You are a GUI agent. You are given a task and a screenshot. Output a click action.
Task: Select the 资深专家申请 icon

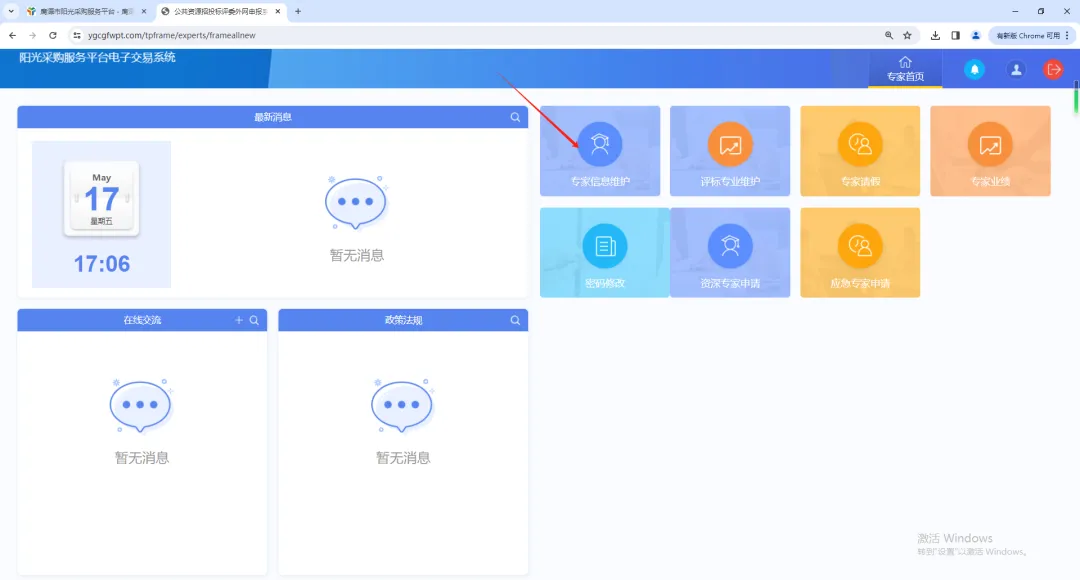[x=730, y=246]
